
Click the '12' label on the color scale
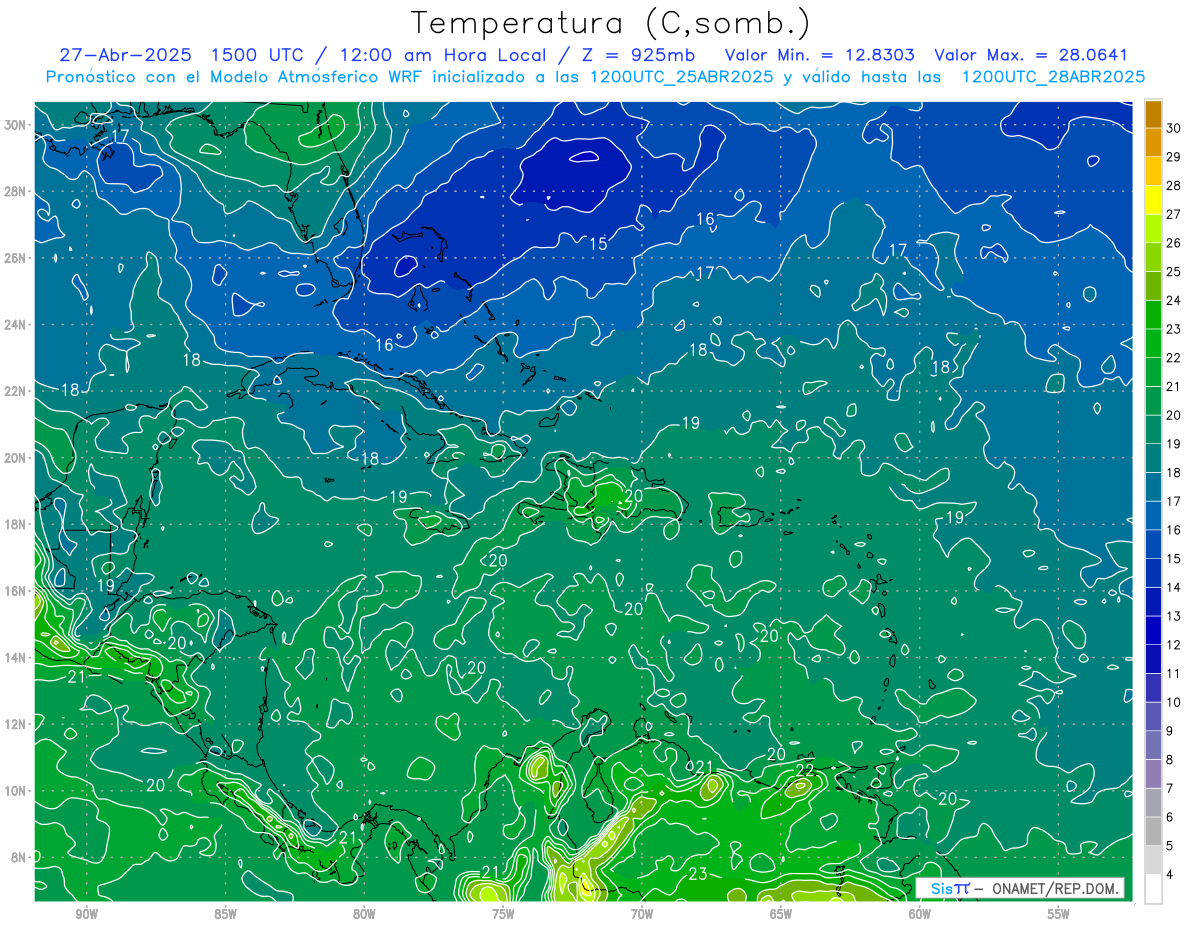[x=1173, y=645]
